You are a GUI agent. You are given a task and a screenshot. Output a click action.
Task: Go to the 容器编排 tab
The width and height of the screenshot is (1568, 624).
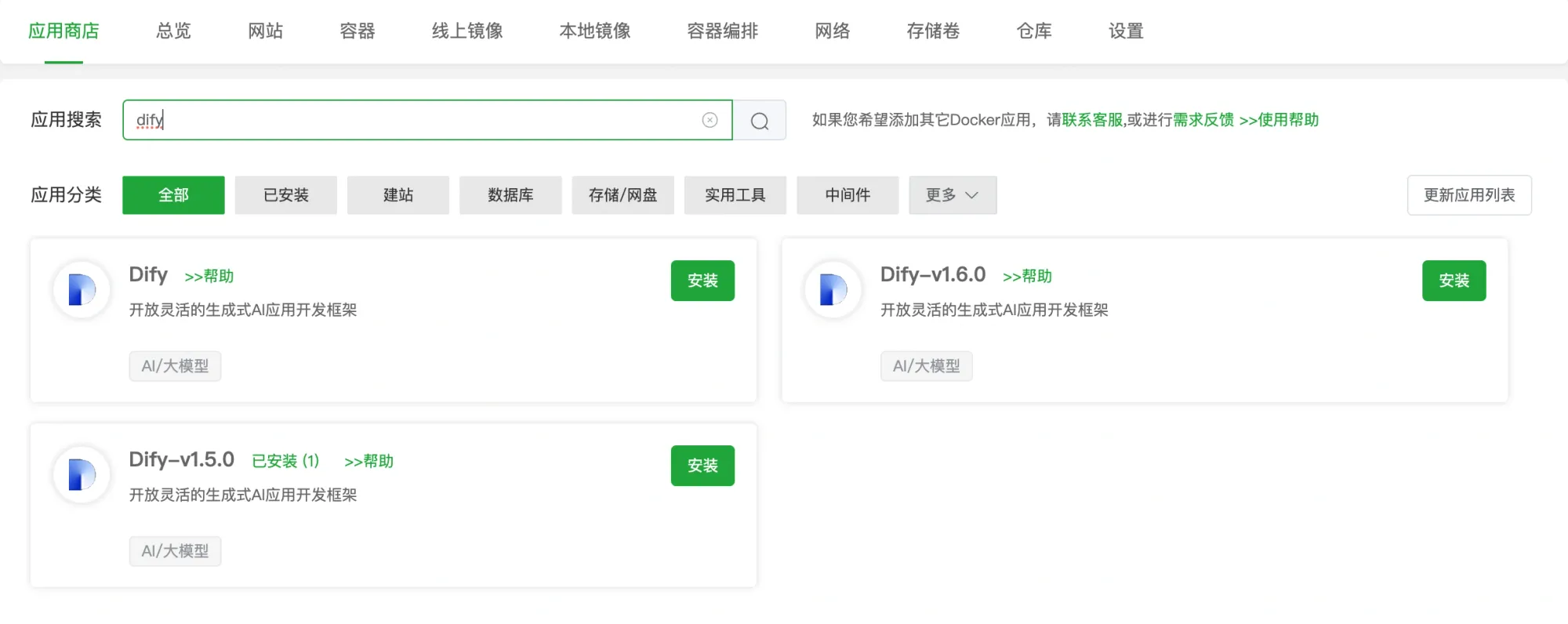723,31
